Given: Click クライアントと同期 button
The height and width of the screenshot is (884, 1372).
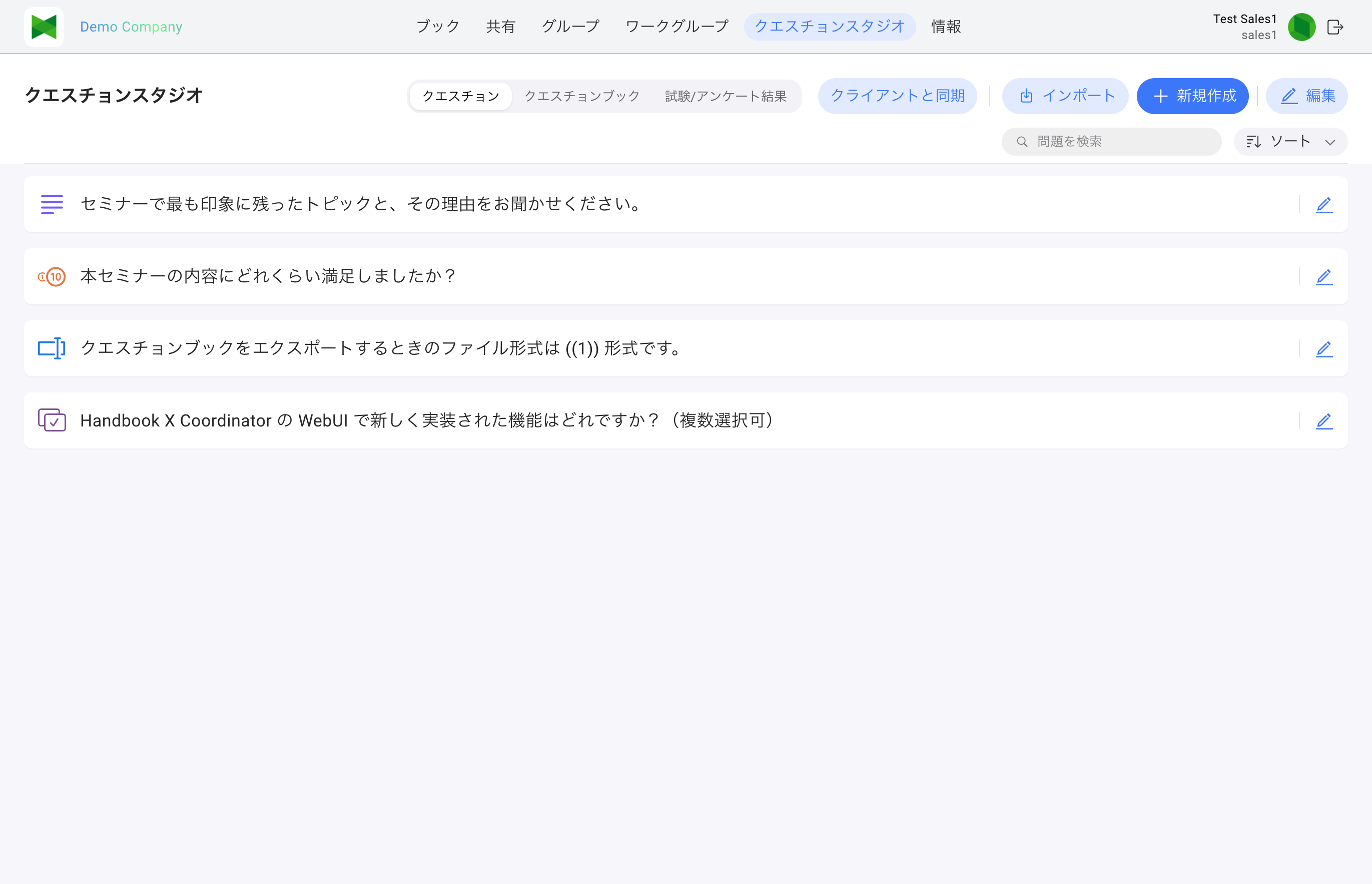Looking at the screenshot, I should pos(898,96).
